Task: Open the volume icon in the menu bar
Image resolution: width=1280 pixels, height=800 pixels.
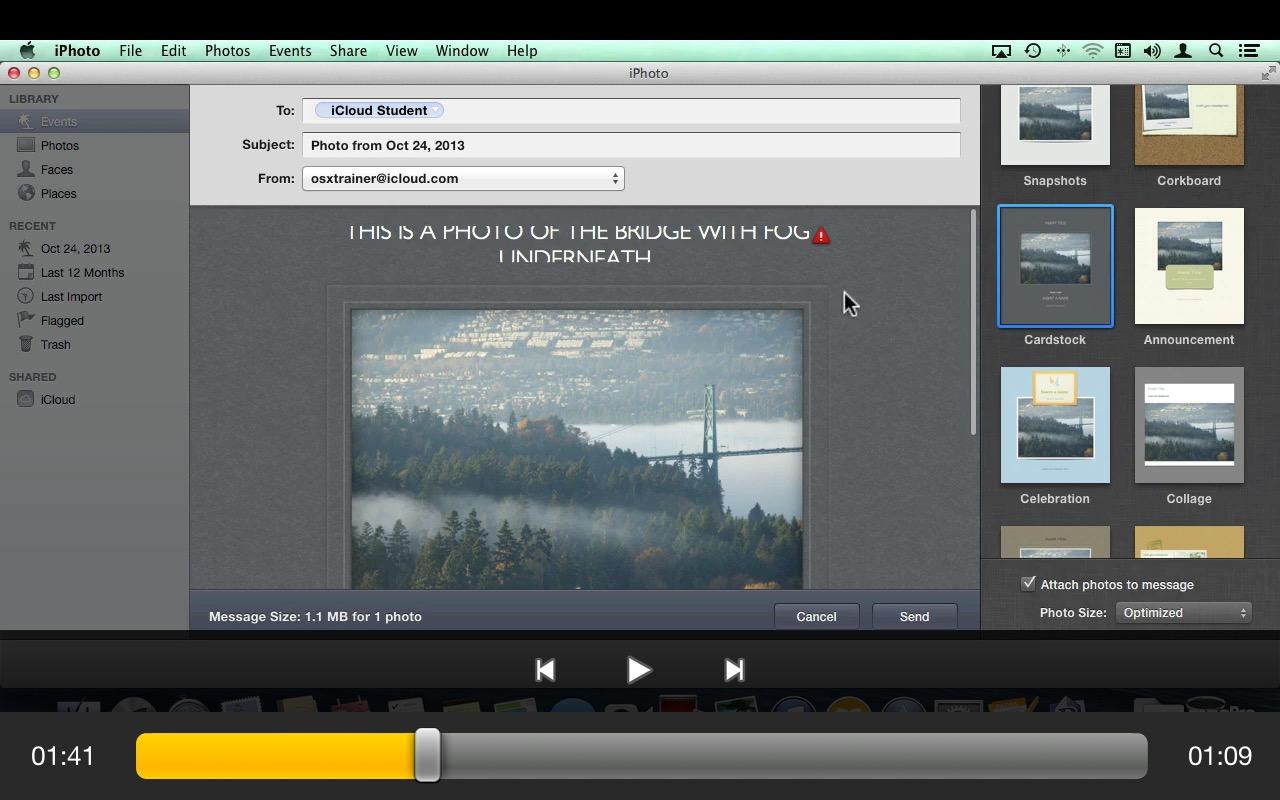Action: tap(1152, 51)
